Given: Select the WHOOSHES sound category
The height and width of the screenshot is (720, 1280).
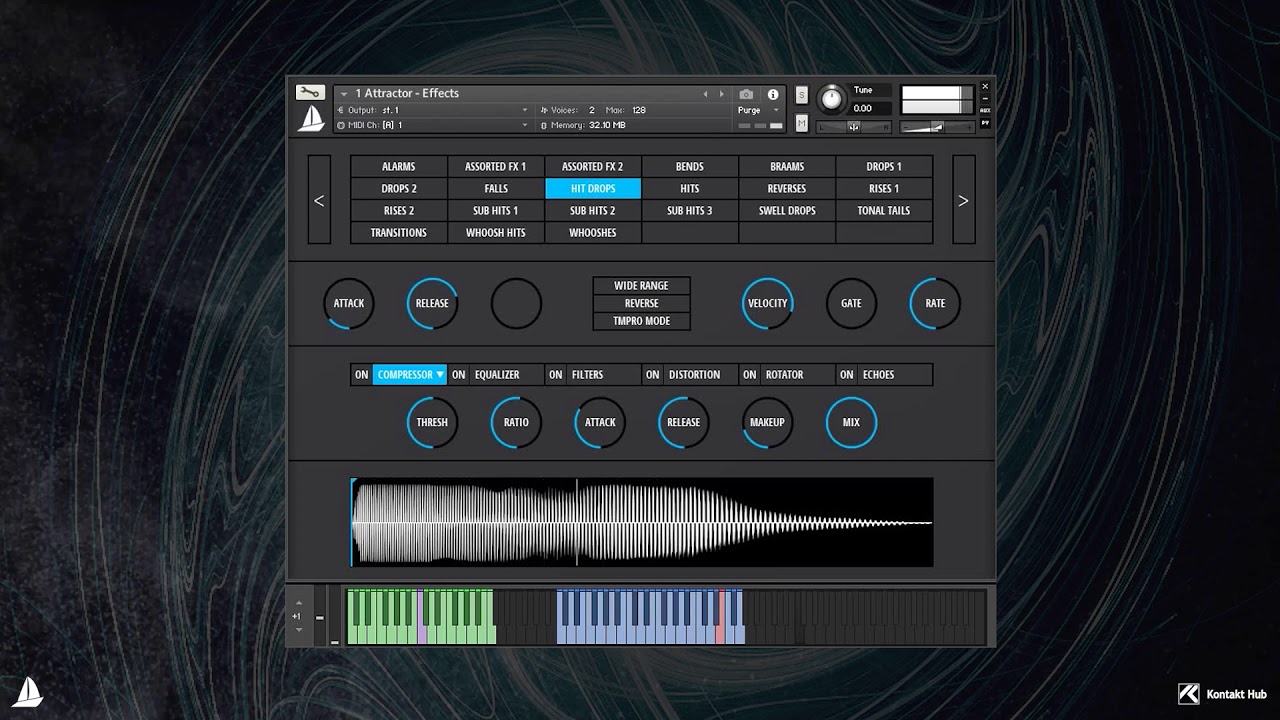Looking at the screenshot, I should (x=593, y=233).
